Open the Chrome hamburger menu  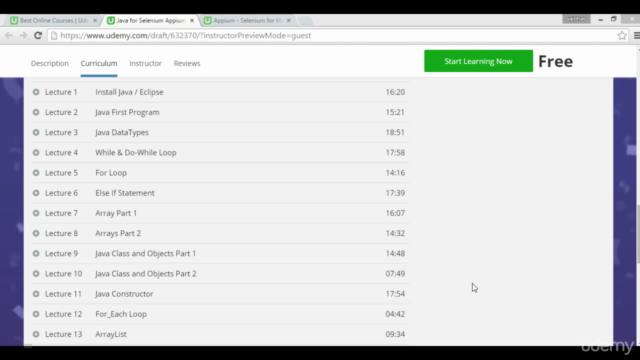(x=636, y=36)
